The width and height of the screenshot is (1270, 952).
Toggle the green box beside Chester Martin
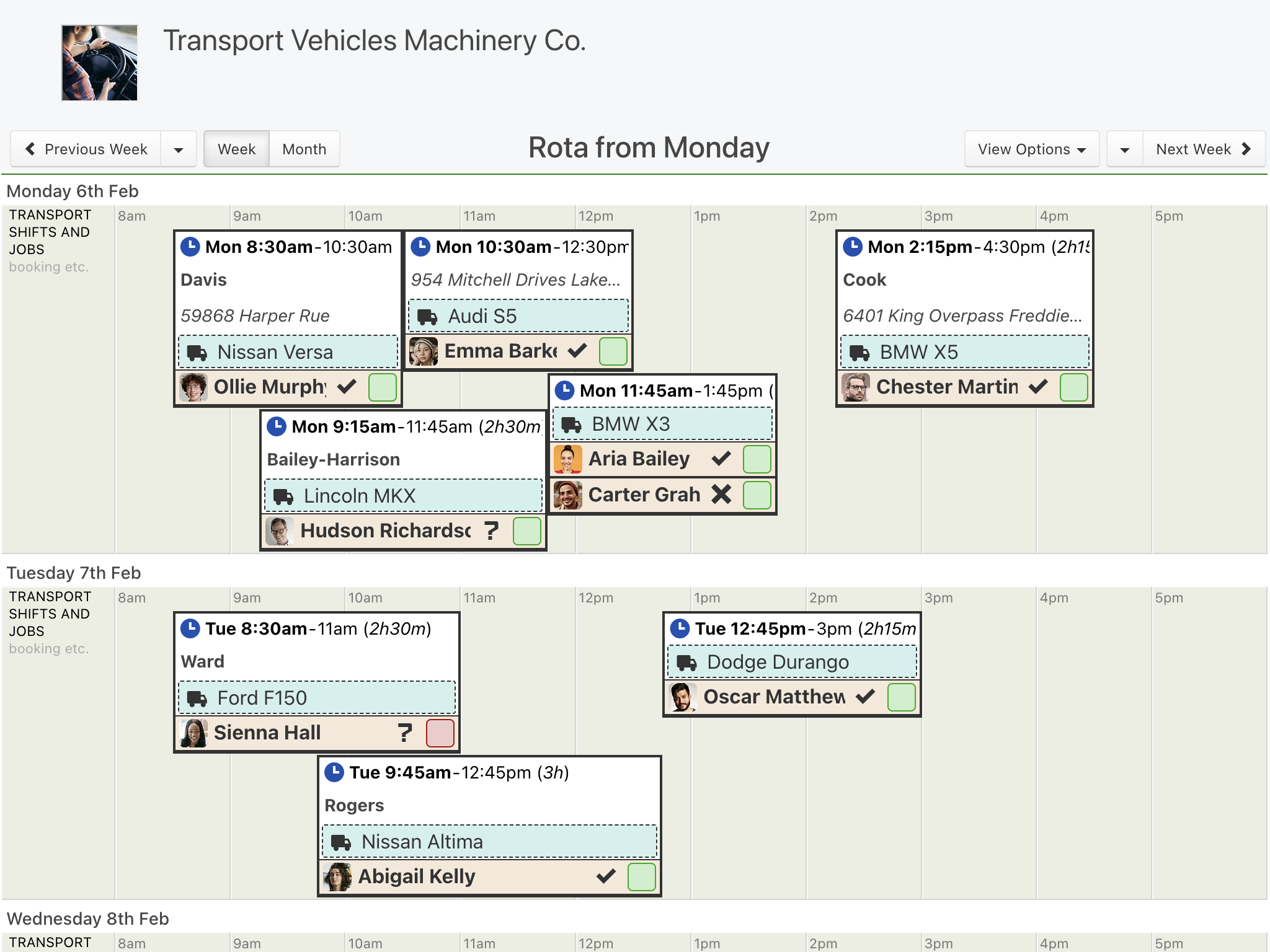1074,387
